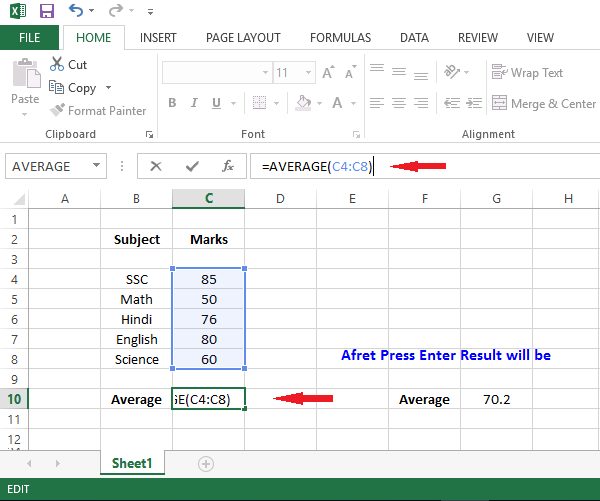Open the font size dropdown

pos(308,72)
